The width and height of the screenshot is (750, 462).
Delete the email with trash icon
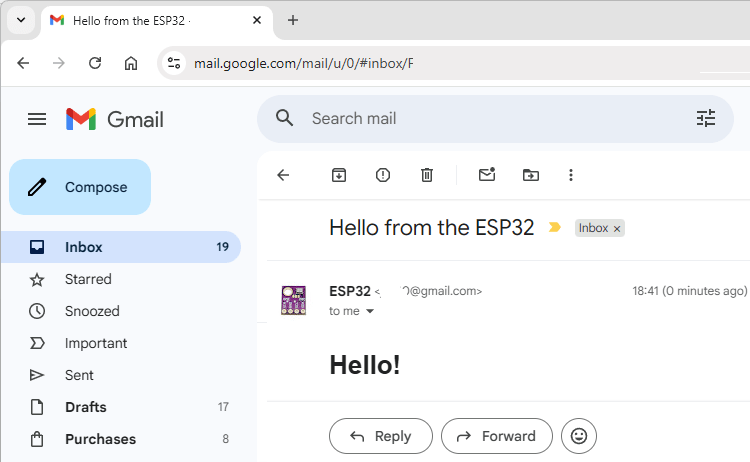pos(427,175)
